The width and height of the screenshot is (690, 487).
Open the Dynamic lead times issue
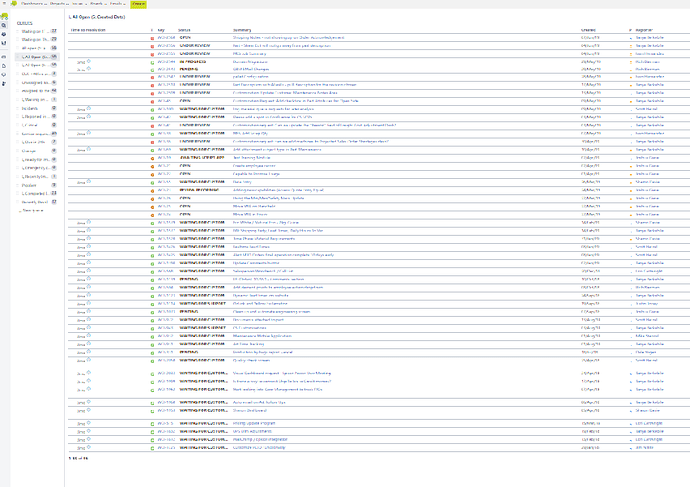tap(261, 296)
